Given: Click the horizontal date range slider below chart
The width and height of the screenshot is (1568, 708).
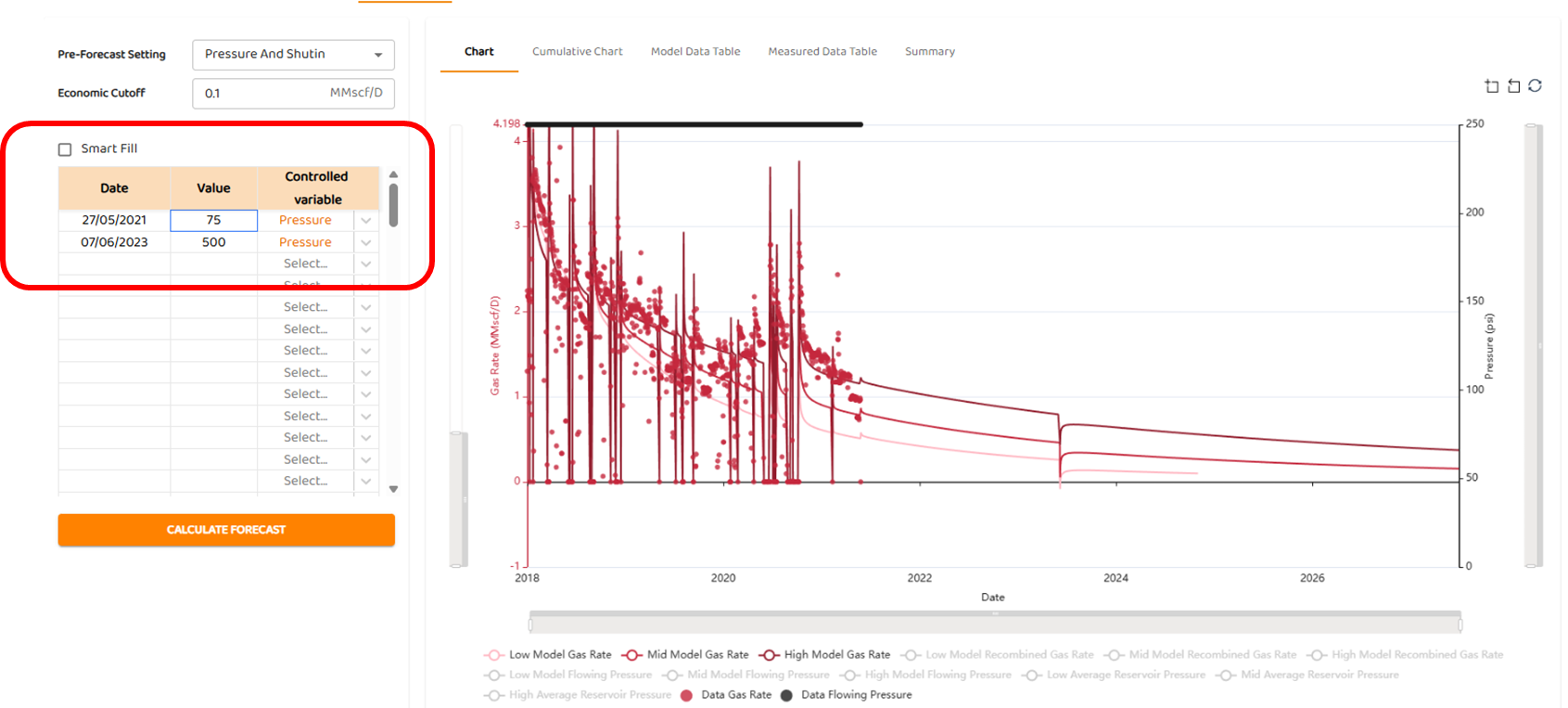Looking at the screenshot, I should coord(994,622).
